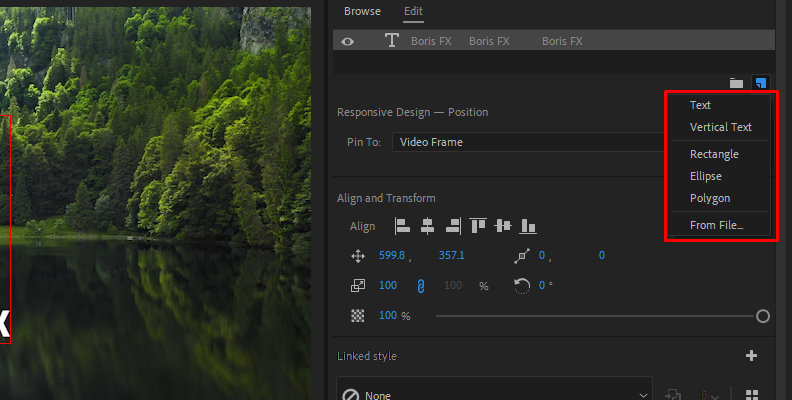Expand the Linked style None dropdown
This screenshot has width=792, height=400.
point(495,395)
